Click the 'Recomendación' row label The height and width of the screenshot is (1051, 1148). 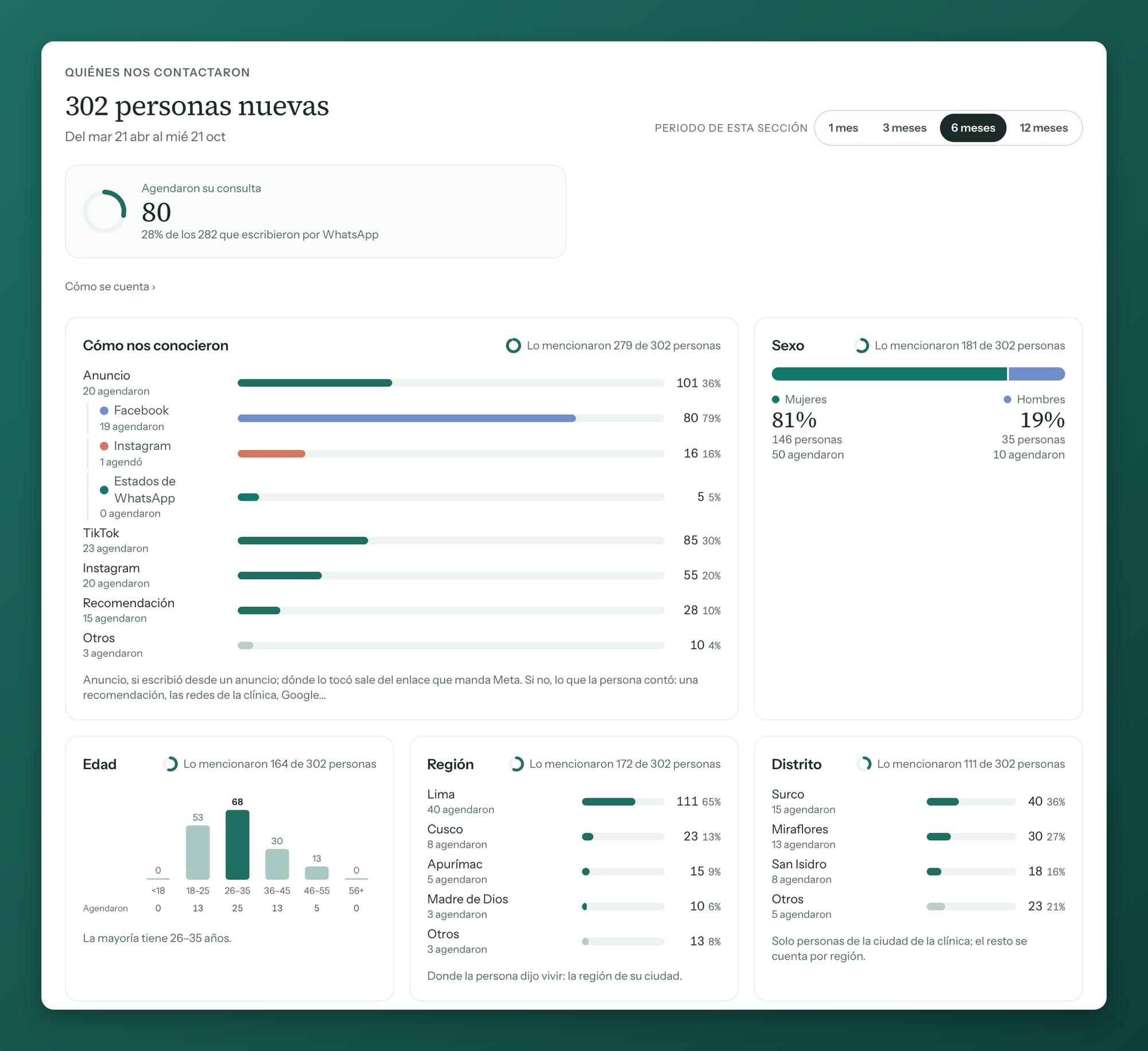coord(129,603)
